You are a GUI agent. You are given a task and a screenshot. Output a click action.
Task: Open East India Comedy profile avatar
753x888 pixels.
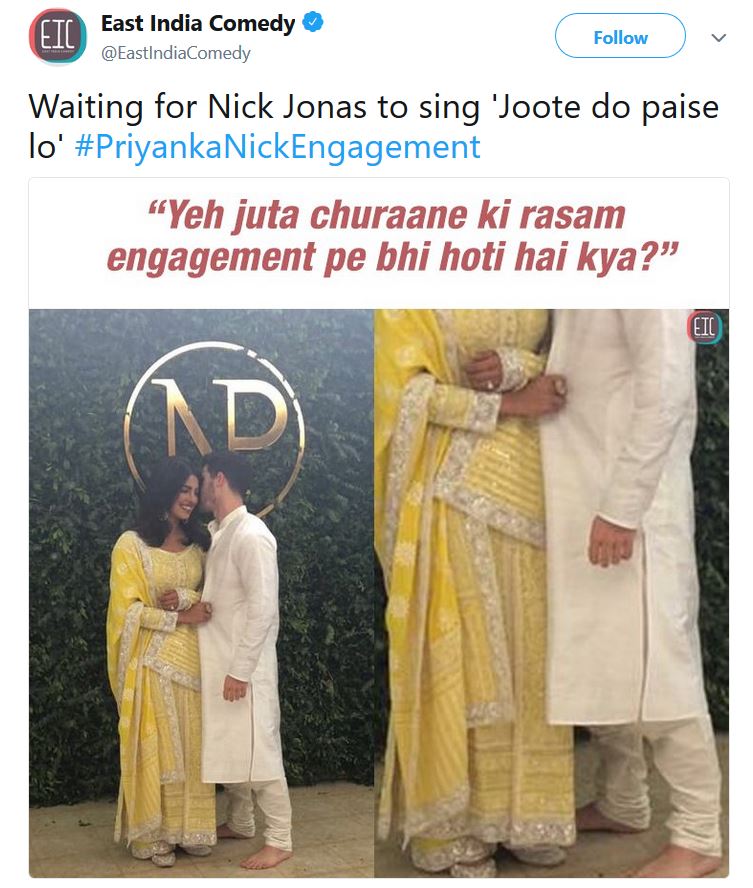click(58, 37)
